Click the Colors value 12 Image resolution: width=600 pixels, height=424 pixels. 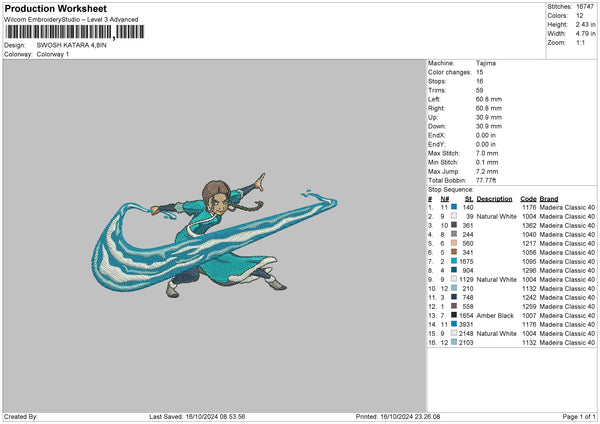pos(580,16)
